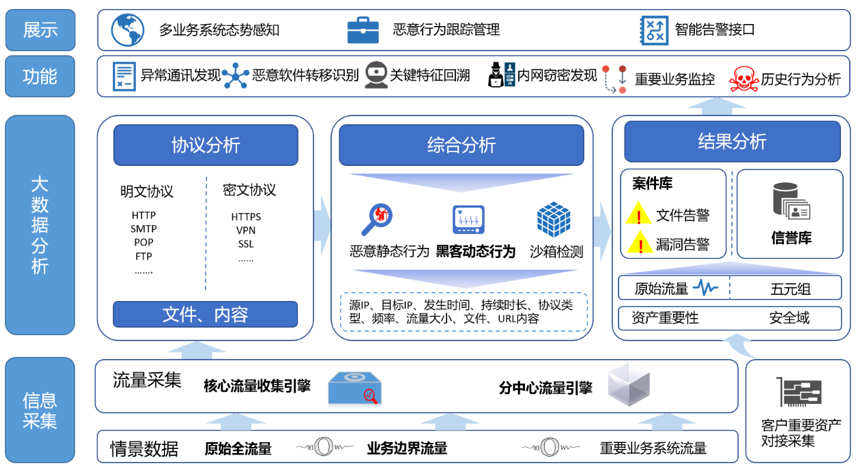865x471 pixels.
Task: Click the document icon next to 异常通讯发现
Action: pyautogui.click(x=124, y=76)
